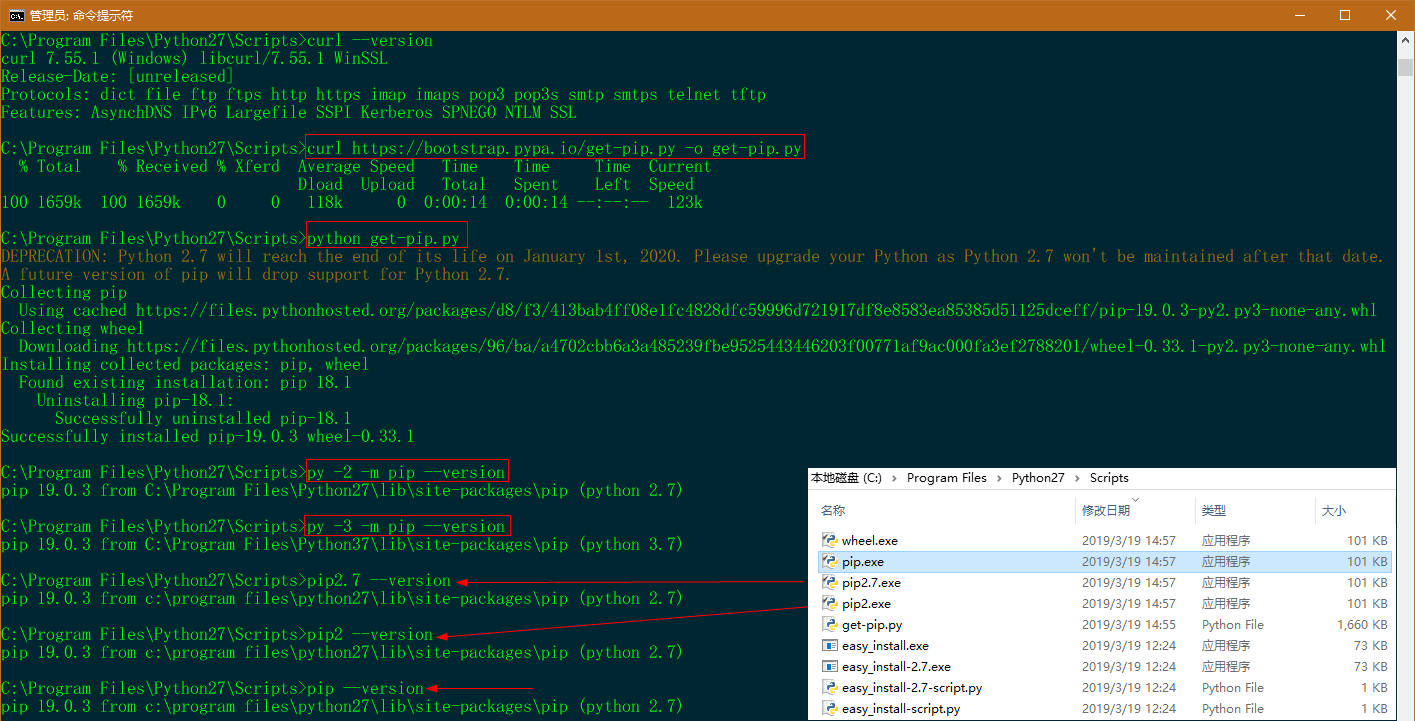Click the easy_install.exe application icon
The width and height of the screenshot is (1415, 721).
tap(829, 646)
